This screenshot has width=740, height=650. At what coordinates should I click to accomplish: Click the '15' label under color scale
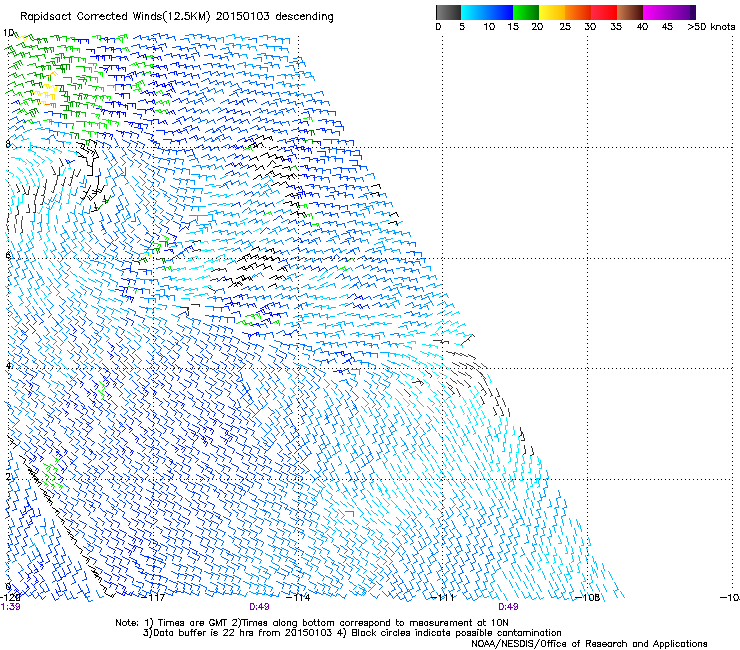coord(513,27)
